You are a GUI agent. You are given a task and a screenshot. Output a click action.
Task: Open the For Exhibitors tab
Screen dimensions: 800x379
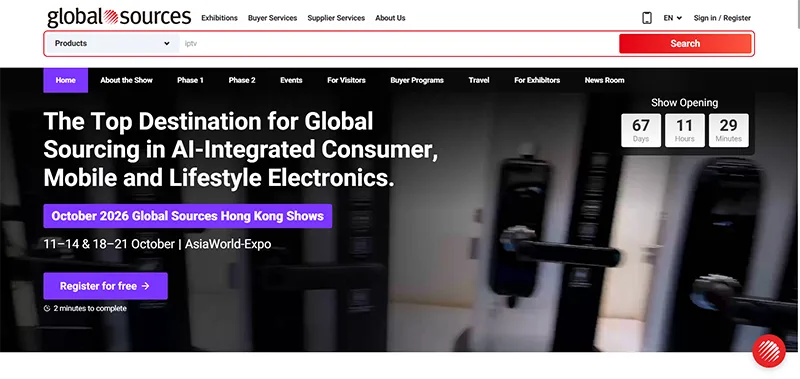point(537,80)
